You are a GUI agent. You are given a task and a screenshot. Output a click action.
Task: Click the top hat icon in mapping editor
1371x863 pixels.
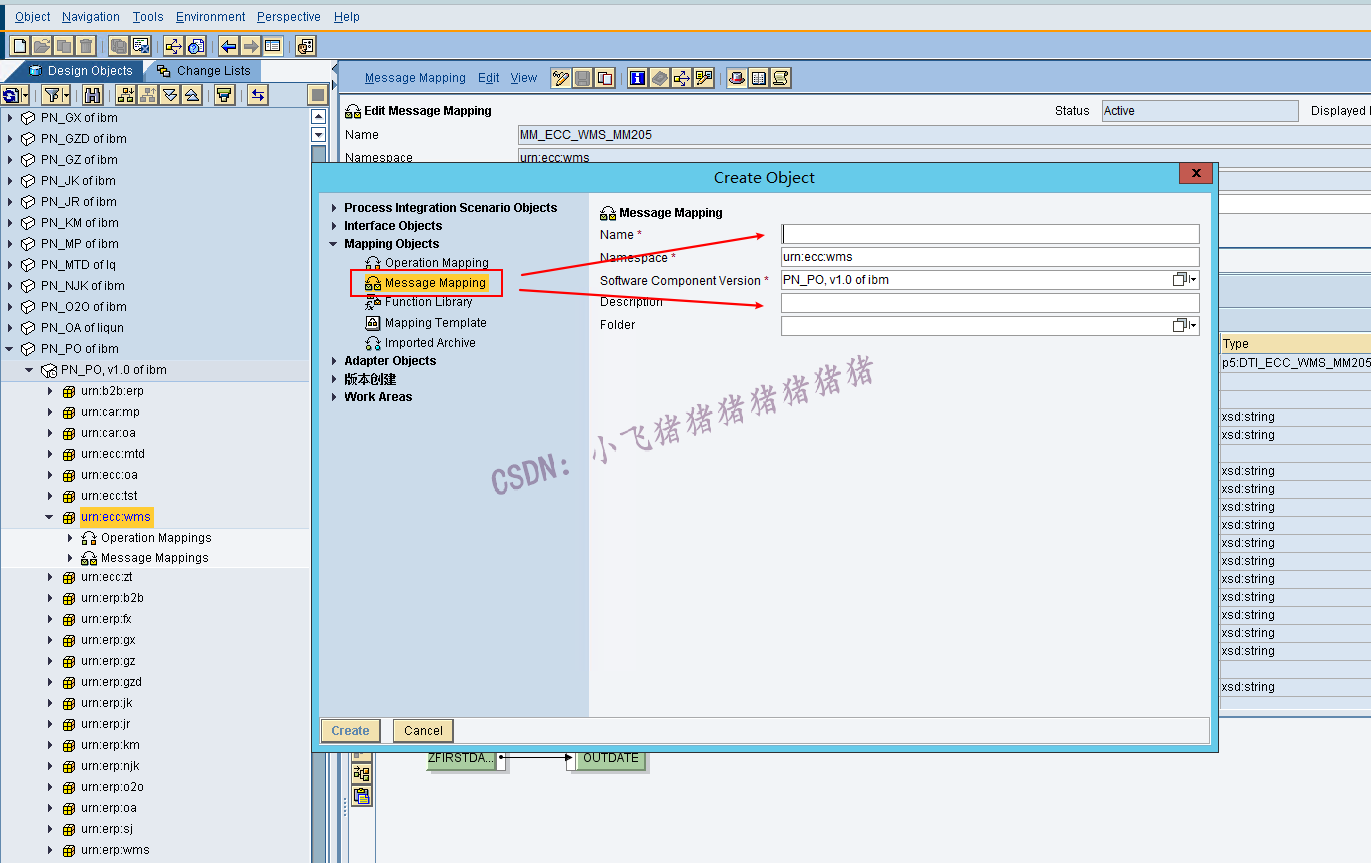pyautogui.click(x=737, y=78)
